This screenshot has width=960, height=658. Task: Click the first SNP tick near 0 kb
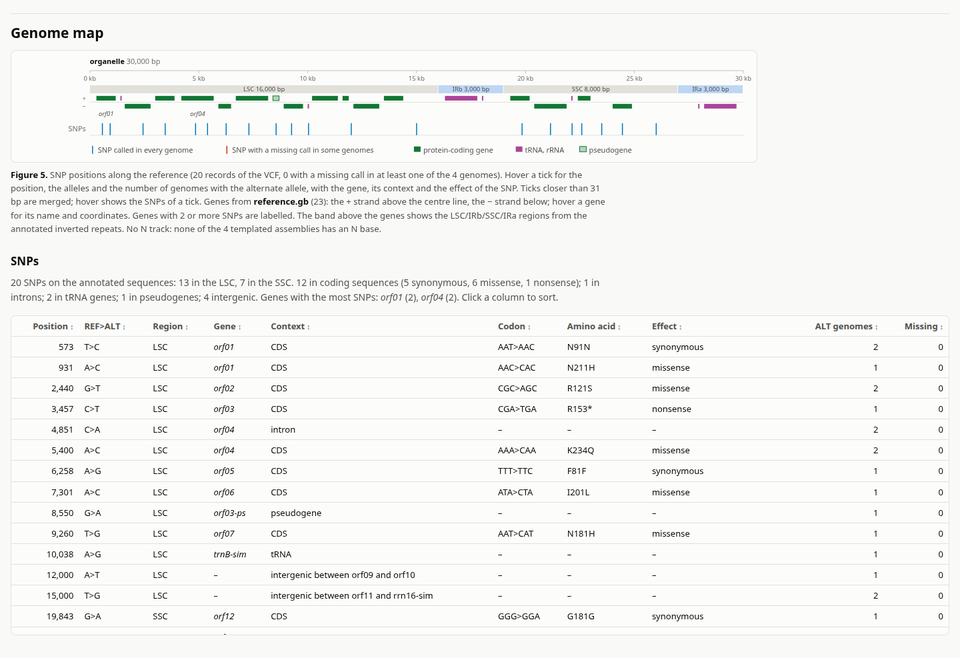(102, 129)
